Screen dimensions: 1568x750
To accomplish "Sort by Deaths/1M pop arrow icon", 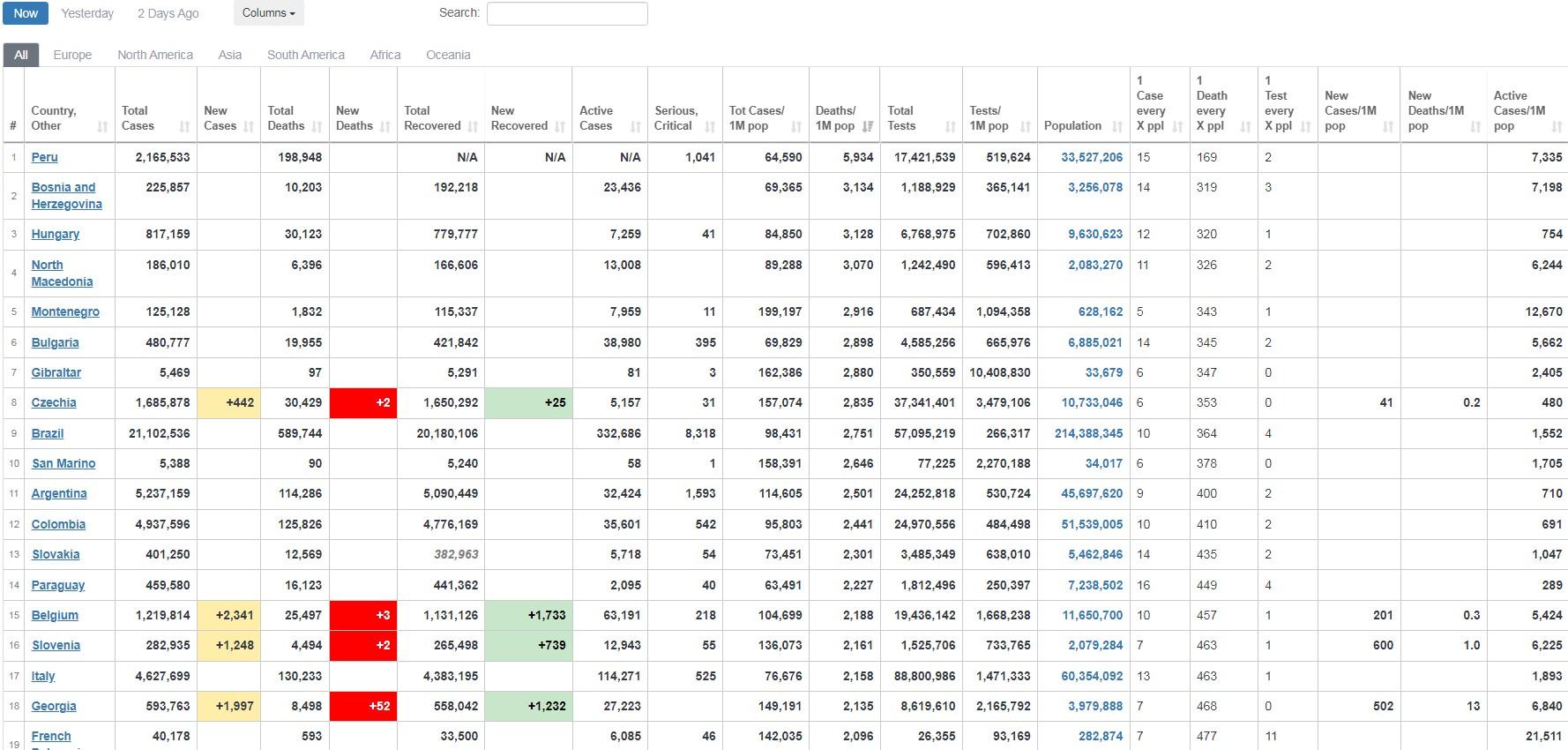I will pos(868,127).
